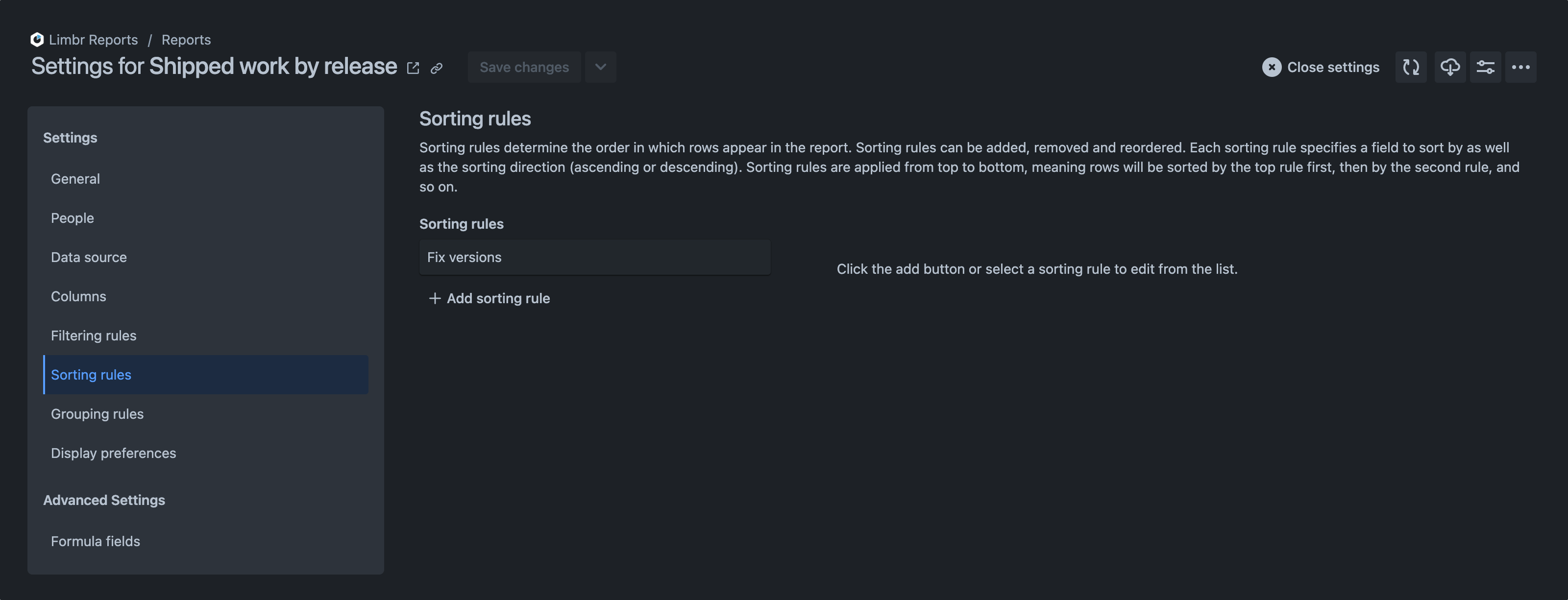1568x600 pixels.
Task: Click the refresh report icon
Action: 1411,67
